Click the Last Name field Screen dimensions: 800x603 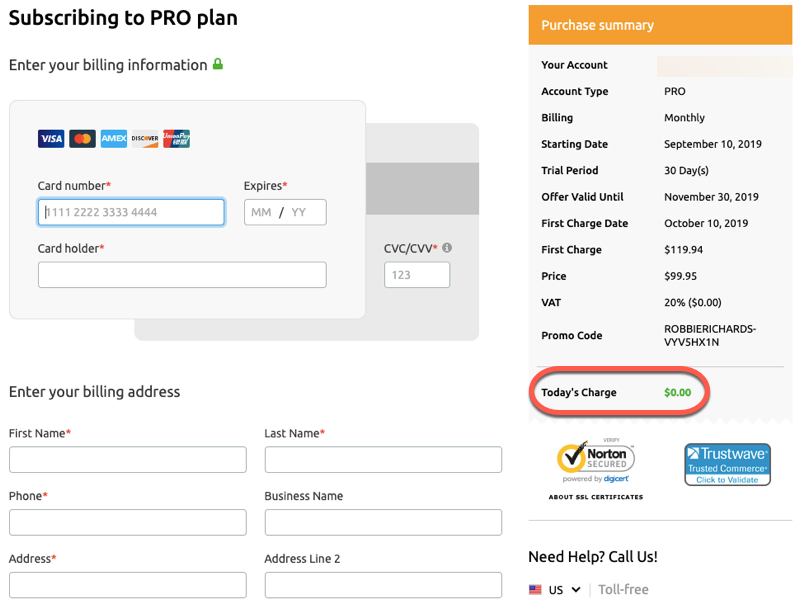(x=383, y=460)
